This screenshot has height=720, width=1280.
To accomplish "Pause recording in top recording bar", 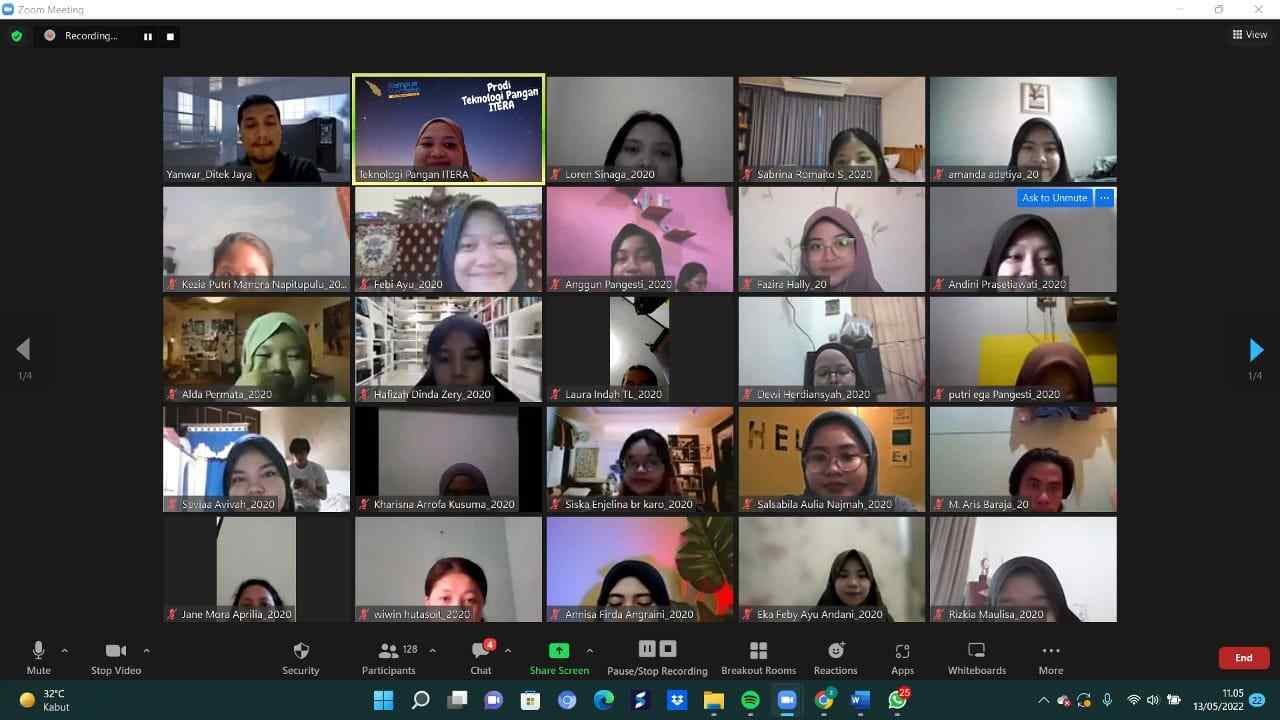I will pos(148,37).
